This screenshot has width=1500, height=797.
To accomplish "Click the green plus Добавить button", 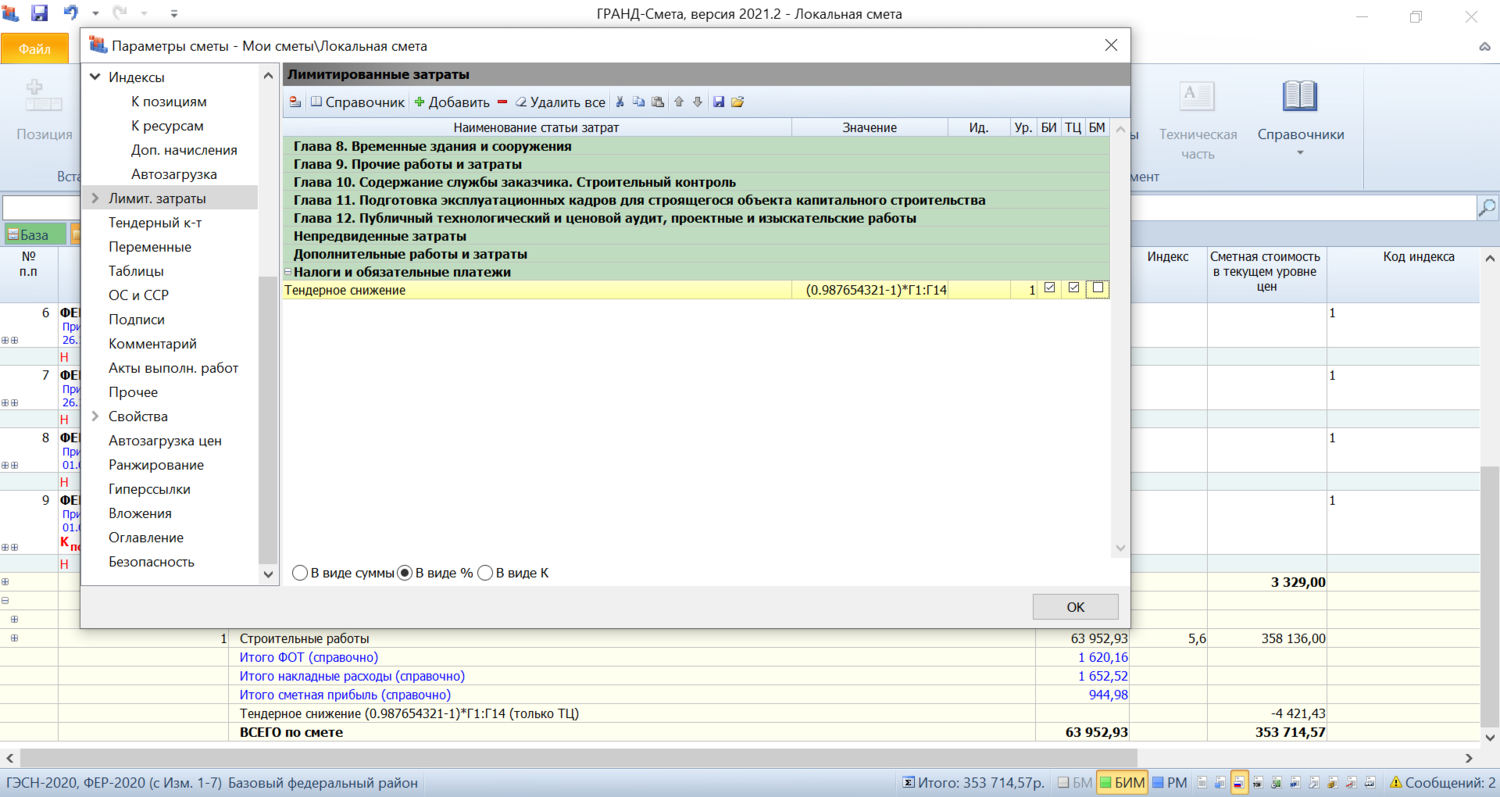I will click(452, 102).
